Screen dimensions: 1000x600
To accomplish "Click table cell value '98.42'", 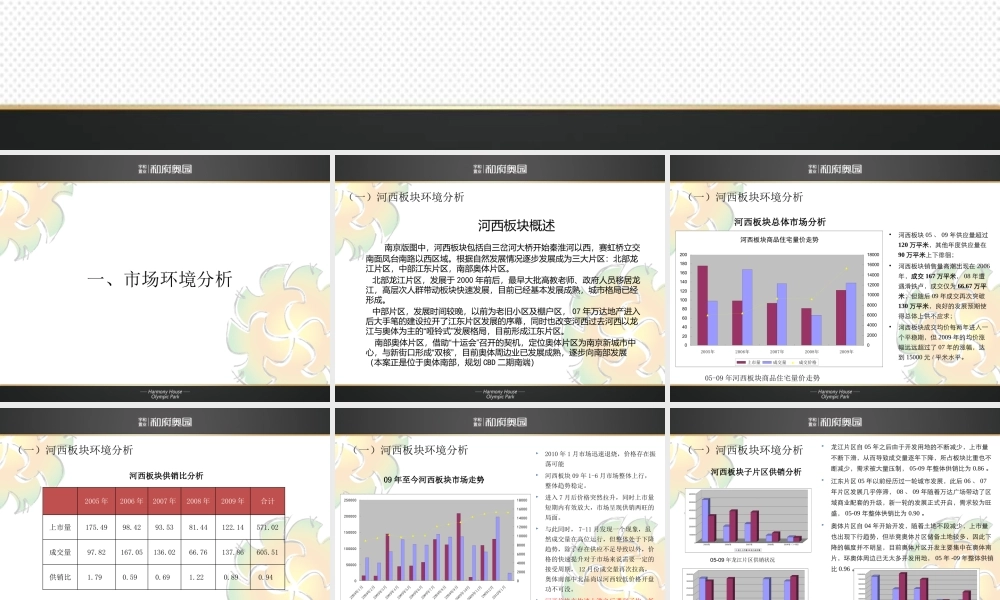I will tap(131, 527).
